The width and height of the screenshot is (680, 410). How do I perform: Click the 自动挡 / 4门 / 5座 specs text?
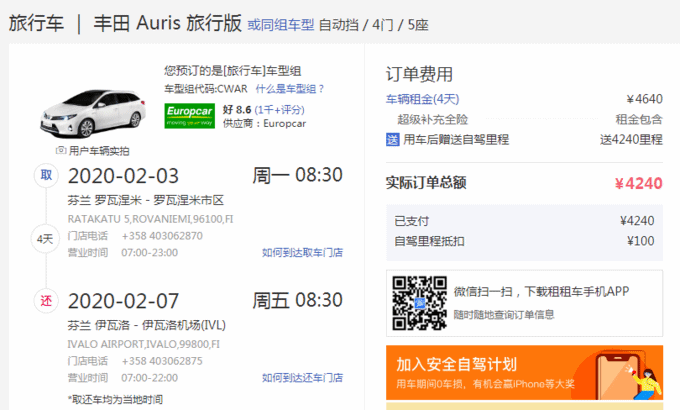tap(373, 25)
